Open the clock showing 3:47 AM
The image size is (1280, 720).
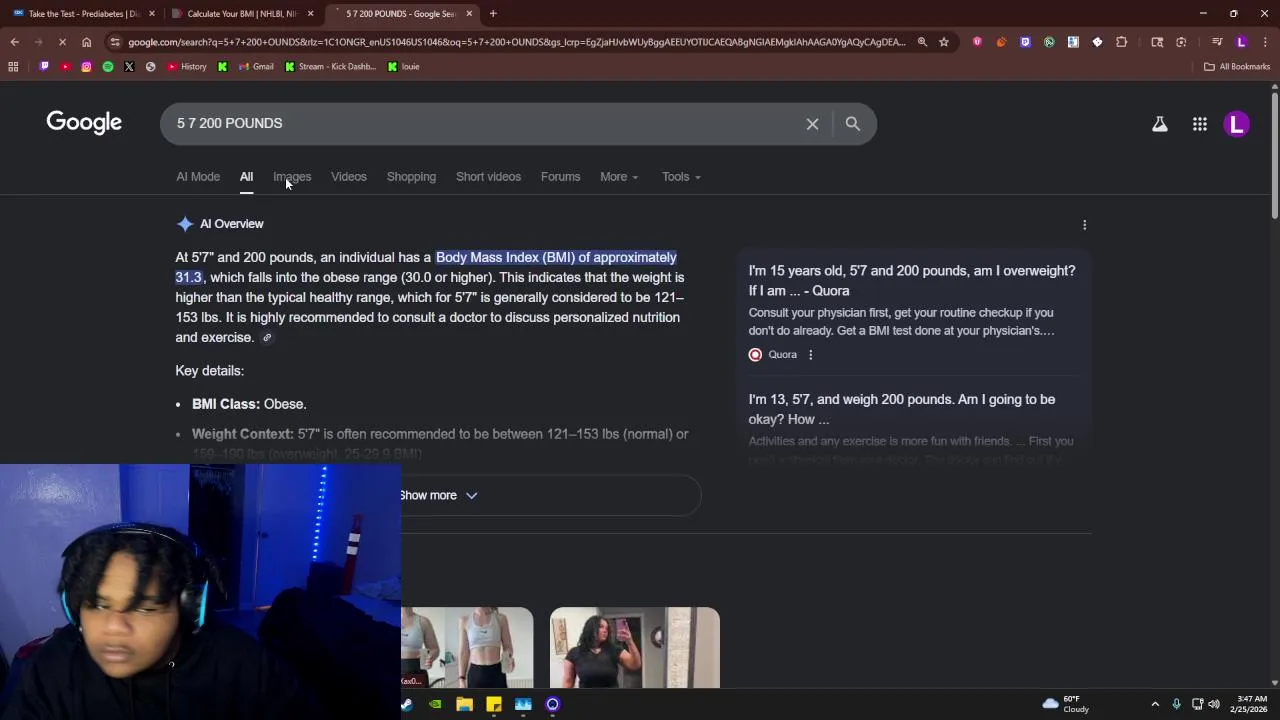point(1251,705)
